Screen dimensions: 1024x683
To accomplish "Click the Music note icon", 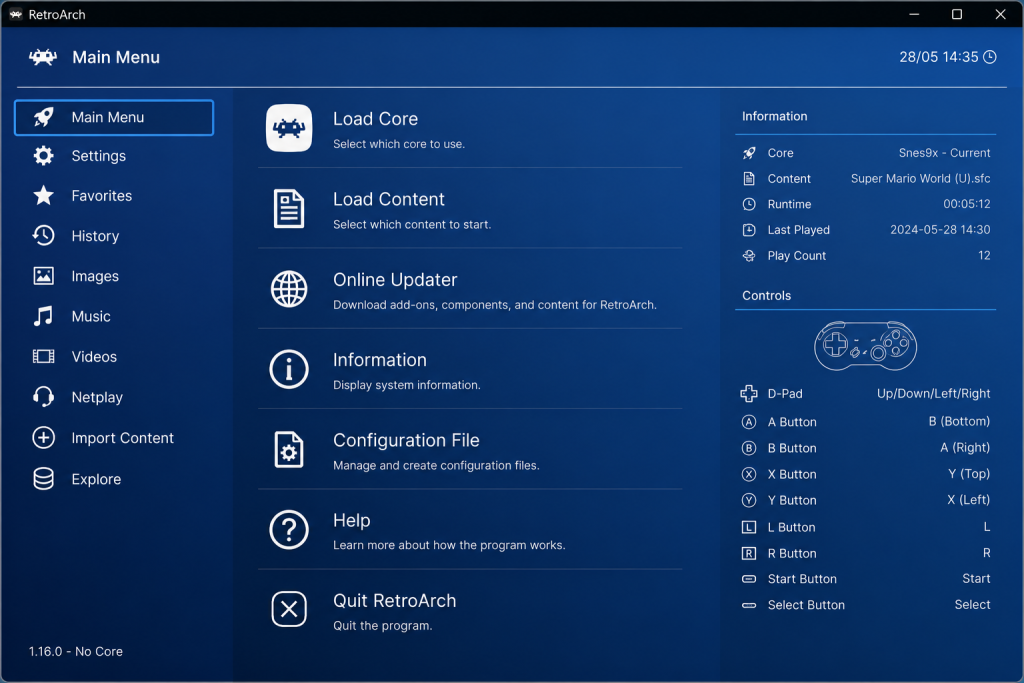I will click(x=43, y=316).
